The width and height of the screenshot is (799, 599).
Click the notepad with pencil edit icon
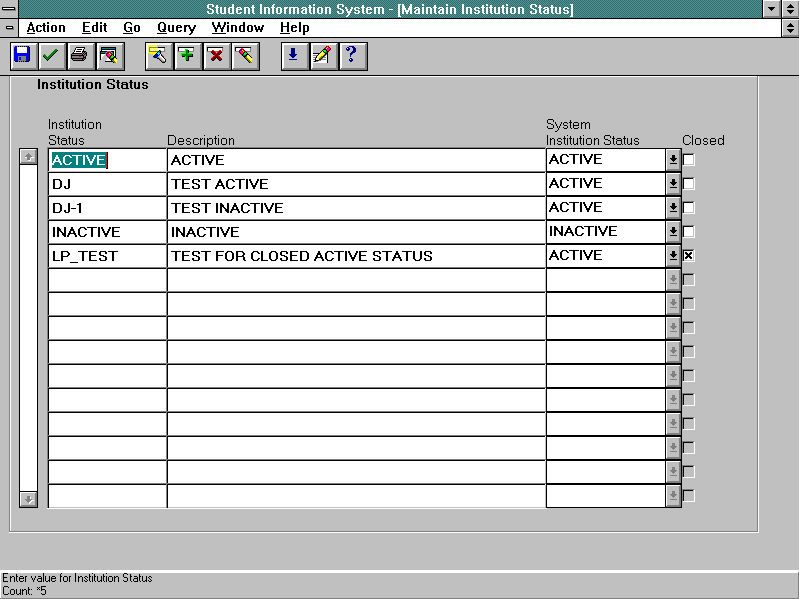pos(322,56)
